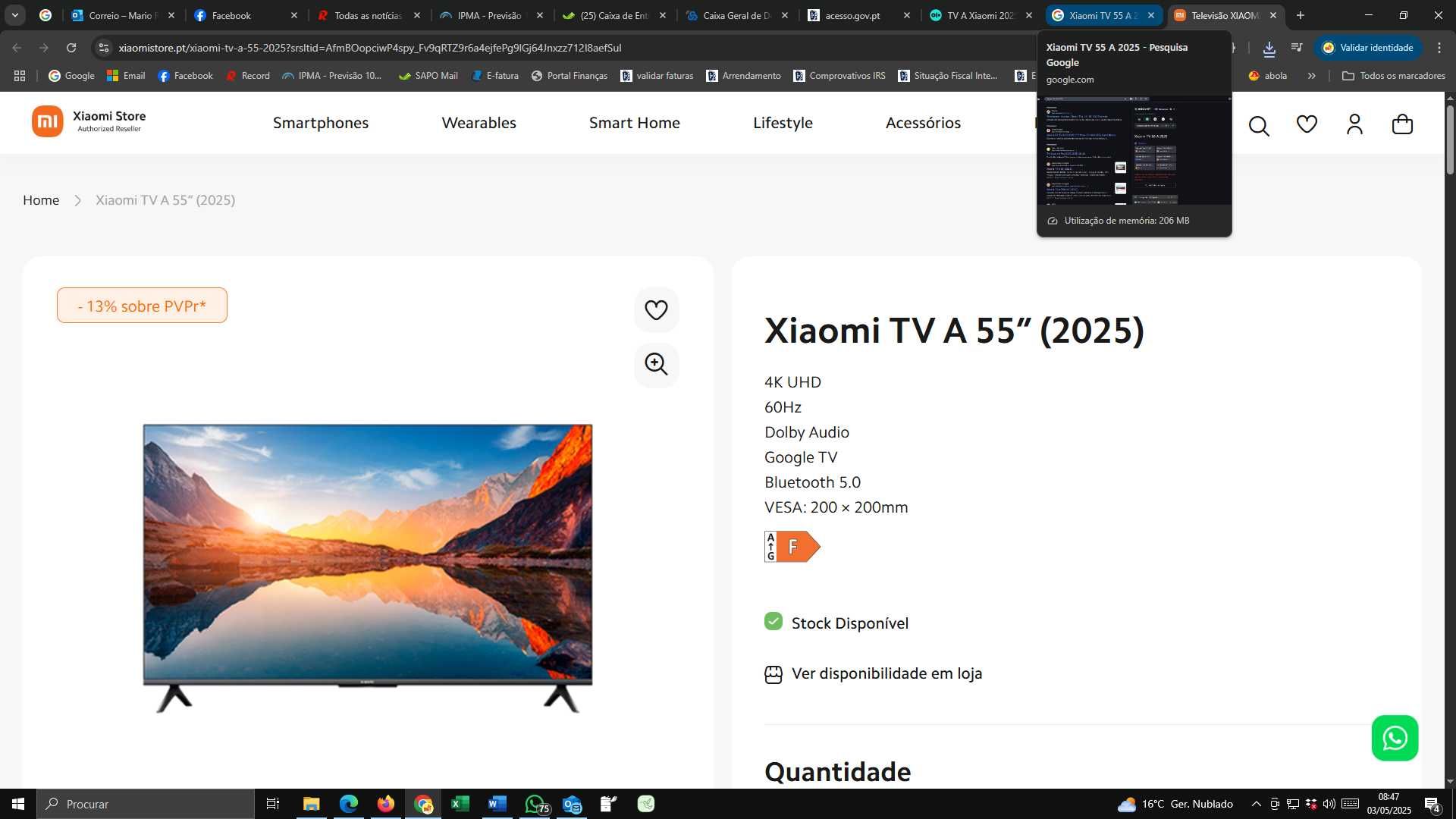Click the product TV image
The height and width of the screenshot is (819, 1456).
[367, 567]
